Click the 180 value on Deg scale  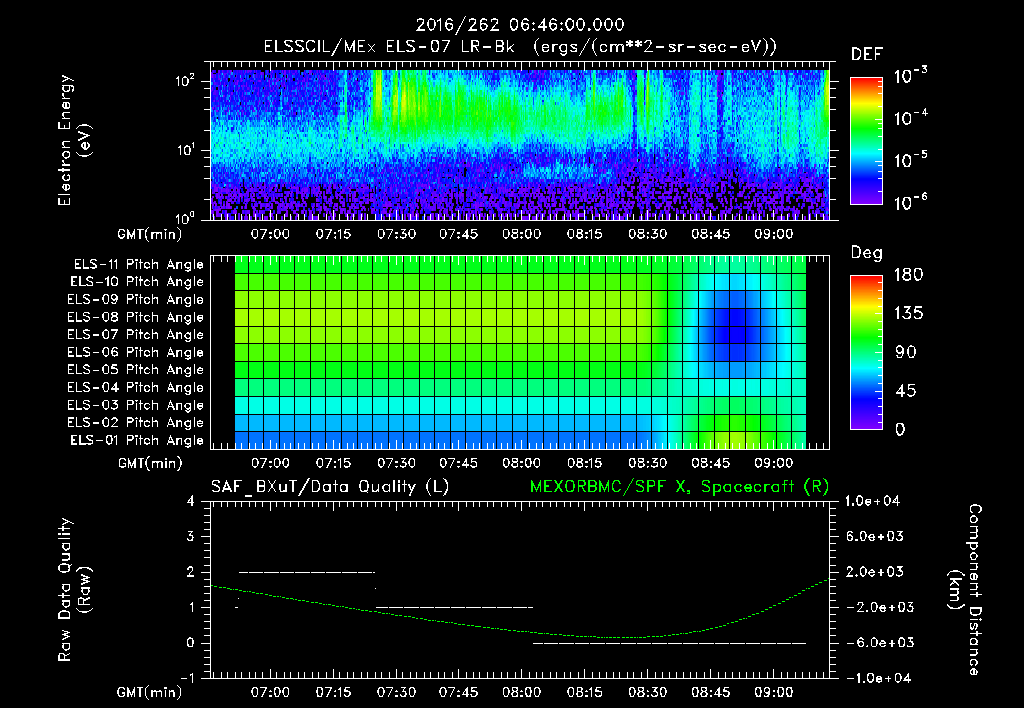tap(908, 275)
